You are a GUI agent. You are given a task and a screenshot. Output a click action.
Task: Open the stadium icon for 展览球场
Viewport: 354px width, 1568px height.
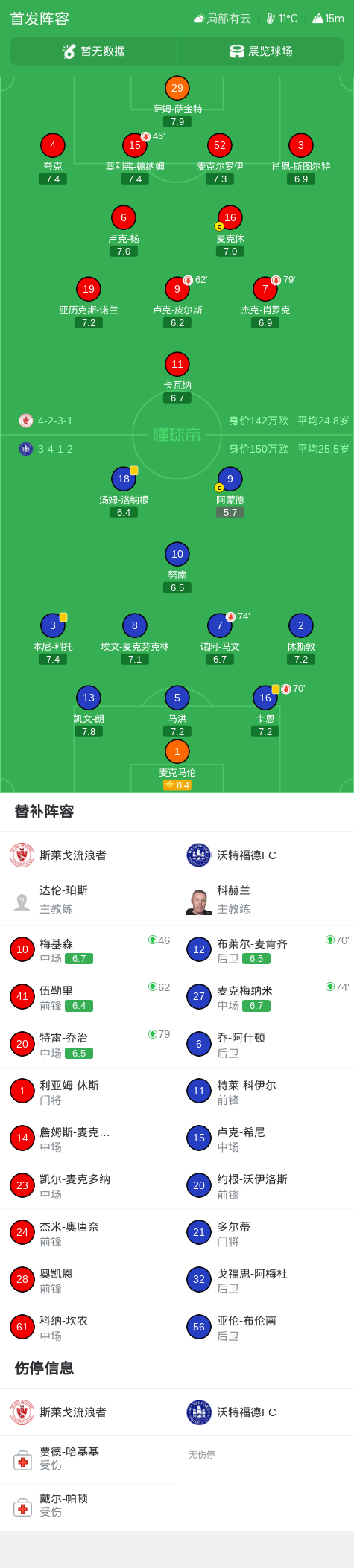pyautogui.click(x=236, y=51)
